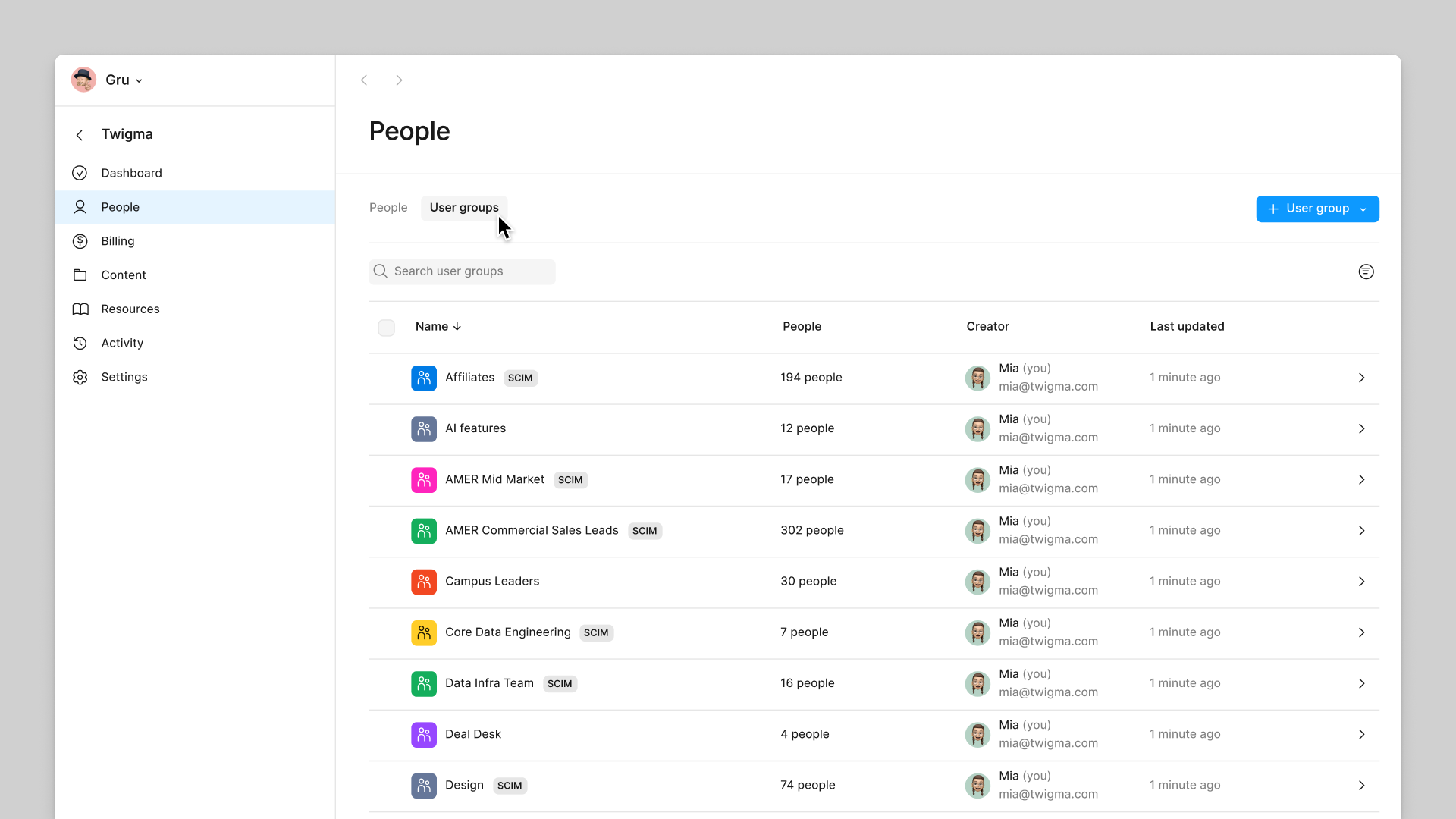
Task: Create a new User group
Action: [x=1310, y=209]
